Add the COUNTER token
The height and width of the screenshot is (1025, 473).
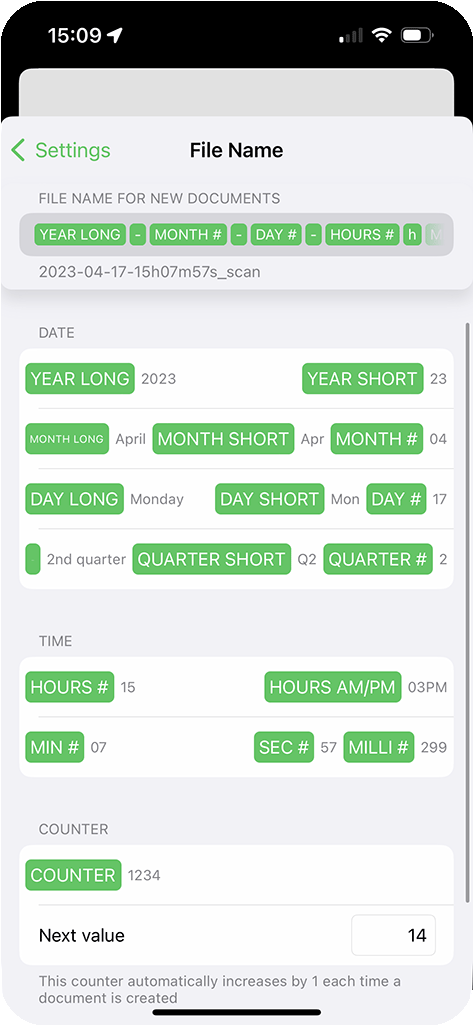(73, 875)
